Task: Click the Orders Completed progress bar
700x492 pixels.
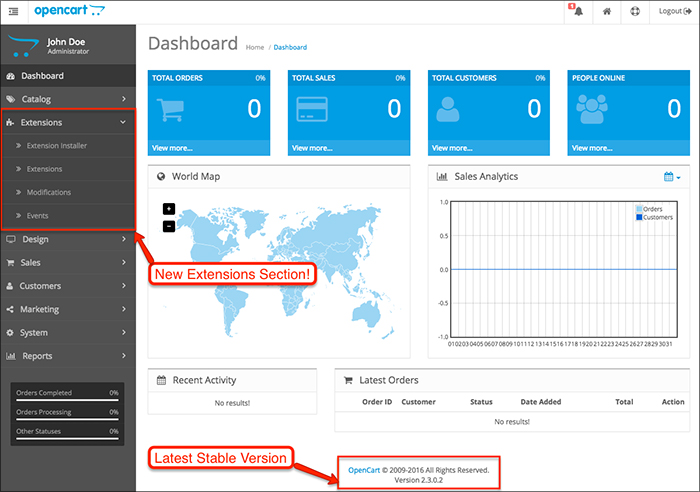Action: [67, 400]
